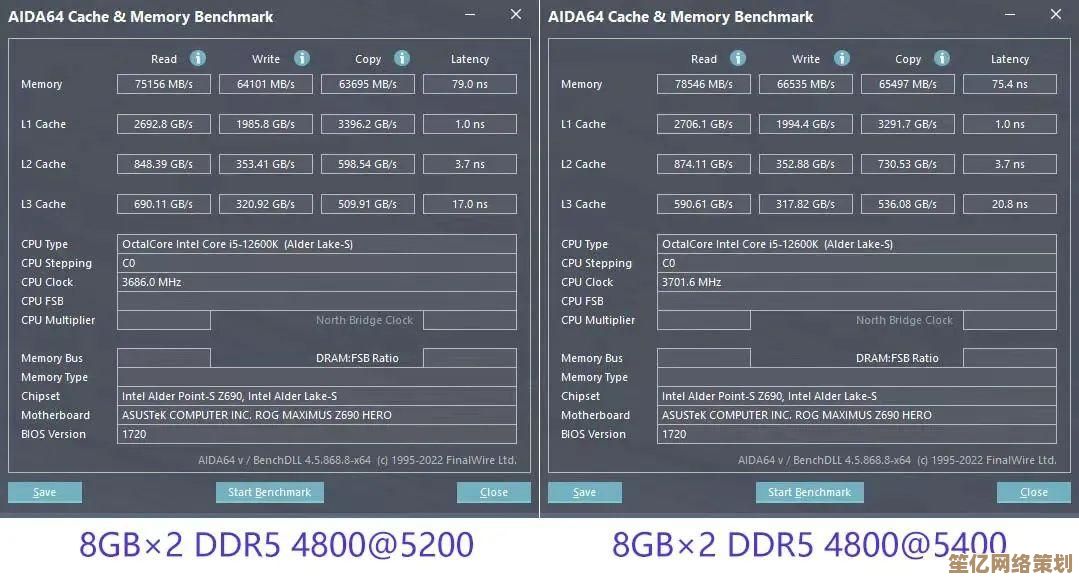Click the Write info icon in right window
This screenshot has width=1079, height=582.
click(x=841, y=59)
